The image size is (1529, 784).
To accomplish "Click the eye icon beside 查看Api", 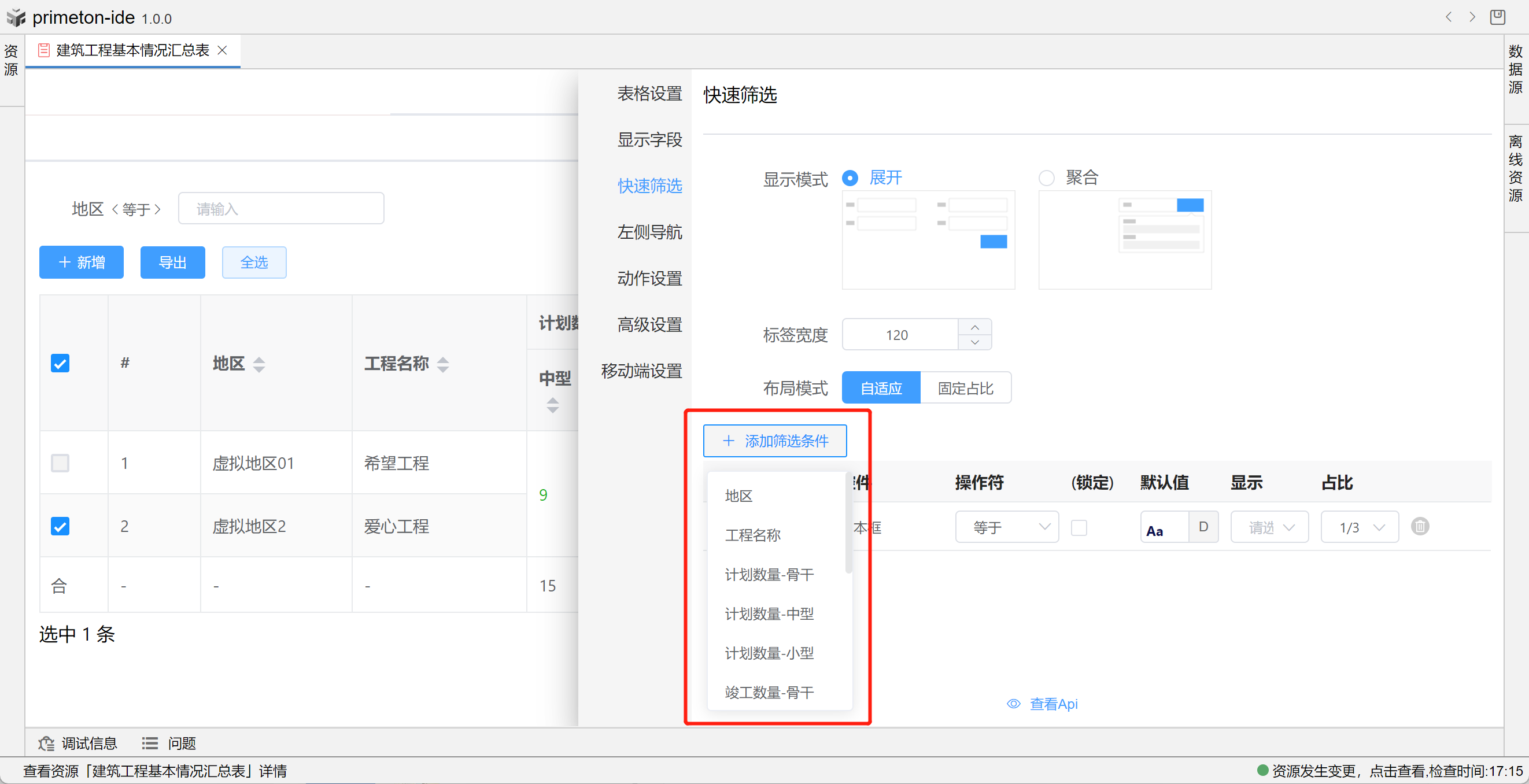I will [1013, 704].
